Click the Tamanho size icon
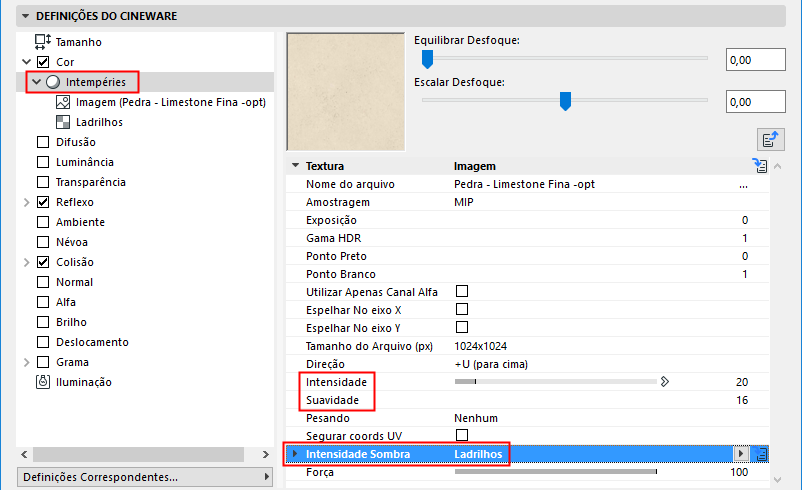This screenshot has width=802, height=490. coord(42,41)
